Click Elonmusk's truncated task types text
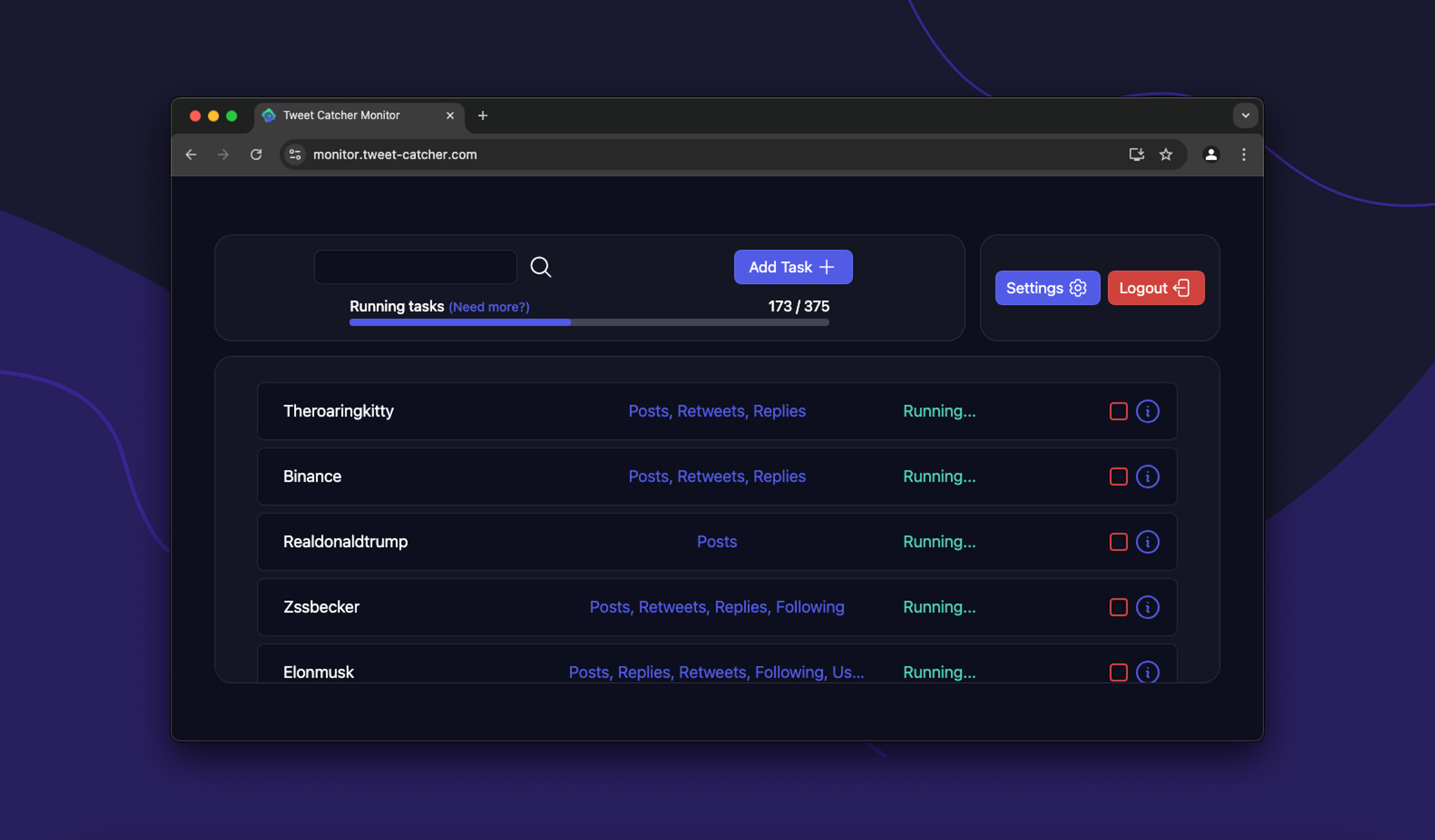The image size is (1435, 840). point(716,672)
